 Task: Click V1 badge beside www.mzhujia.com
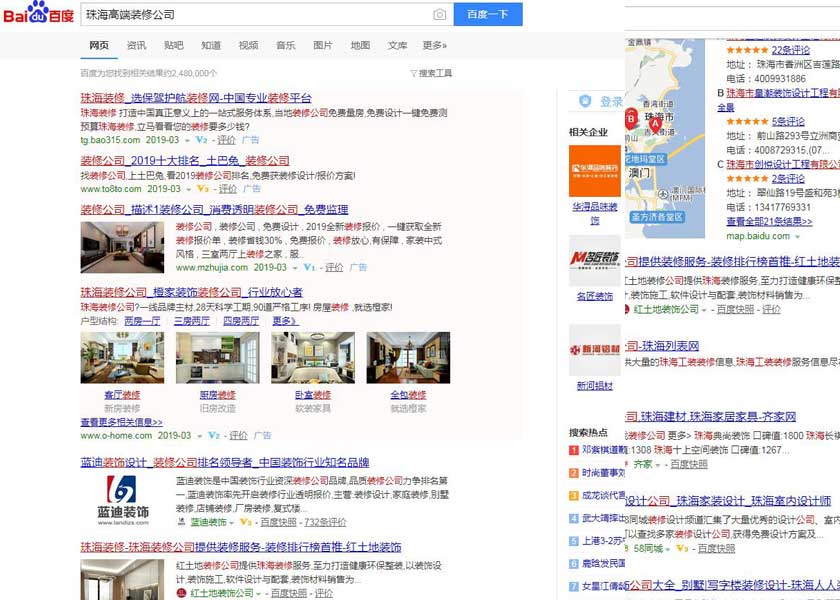coord(309,267)
